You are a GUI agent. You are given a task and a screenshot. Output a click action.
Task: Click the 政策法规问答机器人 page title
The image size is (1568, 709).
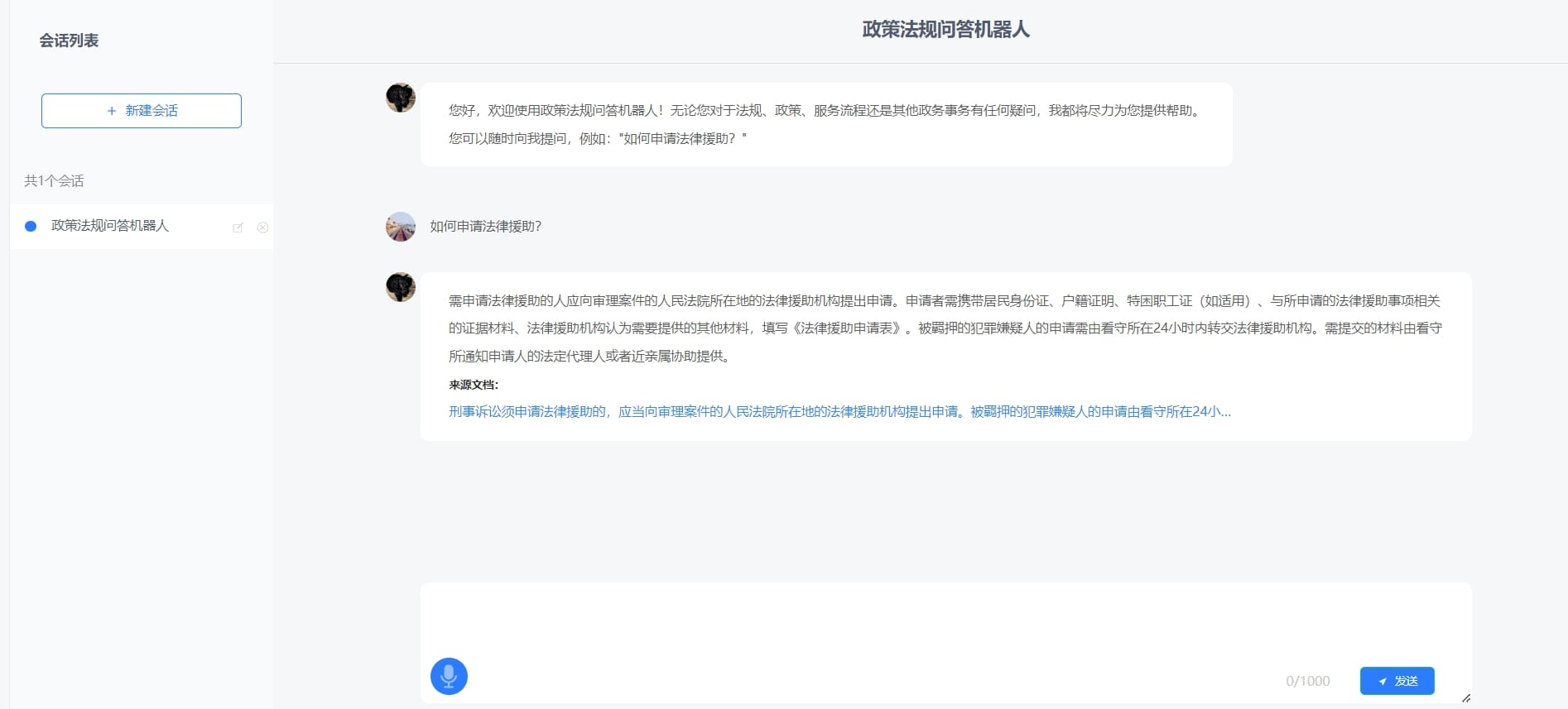pyautogui.click(x=945, y=30)
